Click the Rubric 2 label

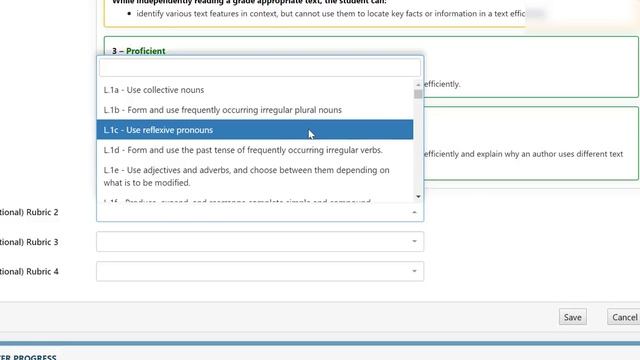tap(29, 212)
